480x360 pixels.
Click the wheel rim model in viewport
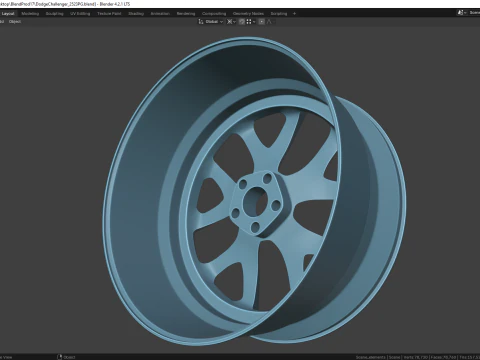point(253,192)
